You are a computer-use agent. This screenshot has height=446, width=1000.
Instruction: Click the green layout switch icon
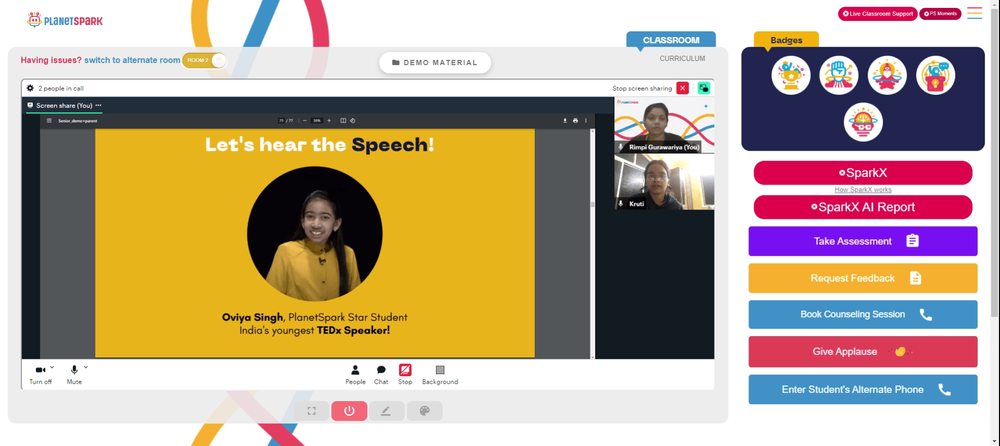(703, 88)
